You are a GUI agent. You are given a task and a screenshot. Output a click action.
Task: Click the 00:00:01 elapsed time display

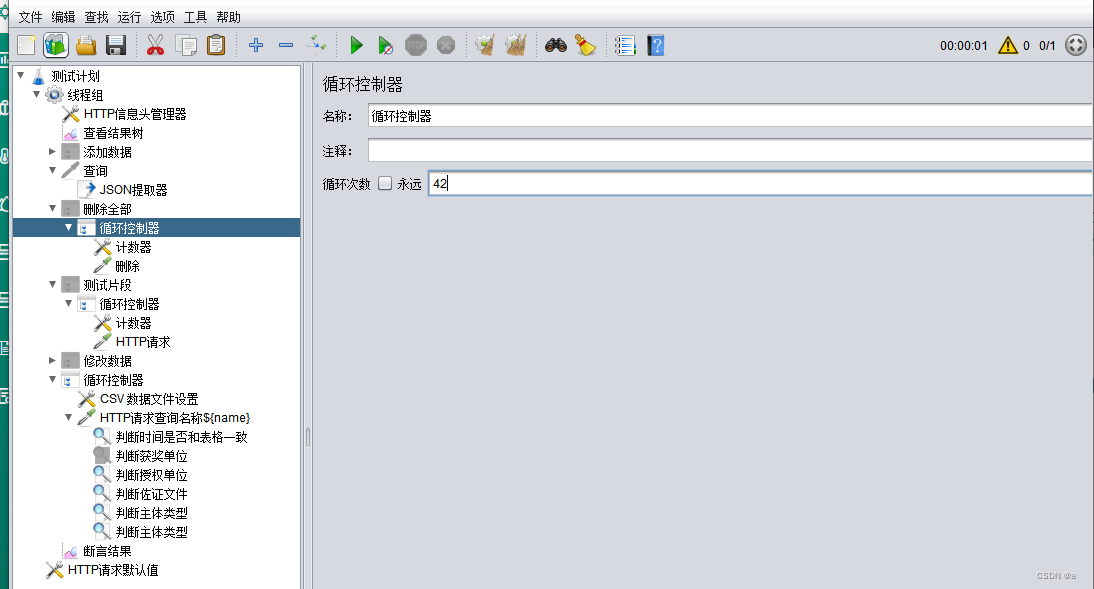tap(964, 46)
